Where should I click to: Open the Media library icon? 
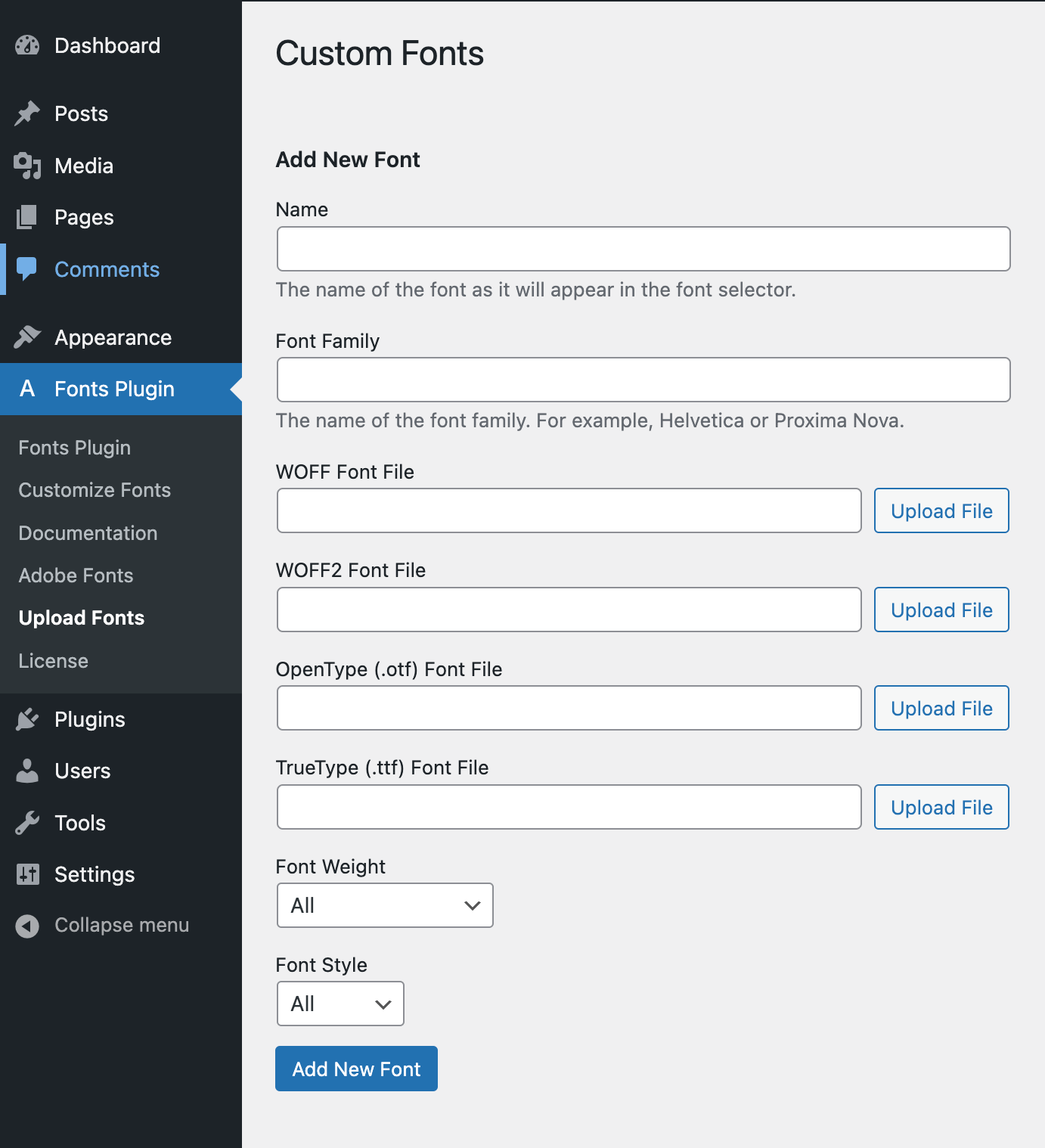point(27,166)
